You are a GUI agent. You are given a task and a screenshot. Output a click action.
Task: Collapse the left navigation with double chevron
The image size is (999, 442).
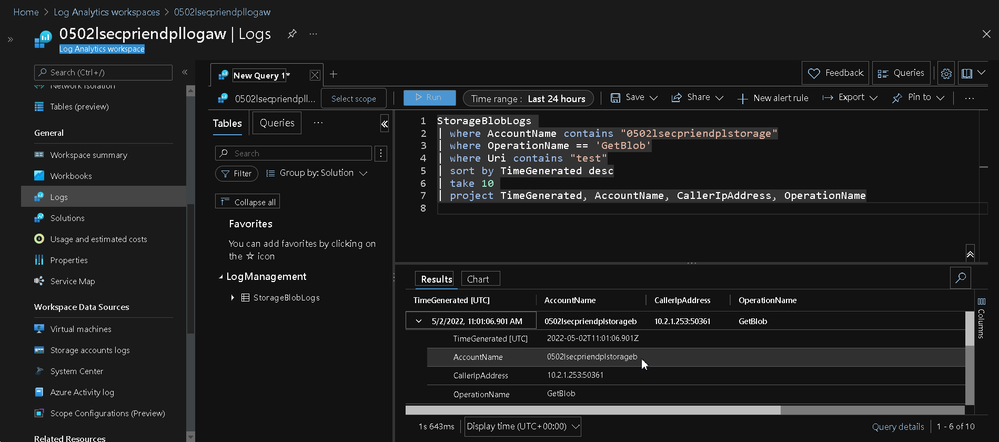[x=185, y=72]
